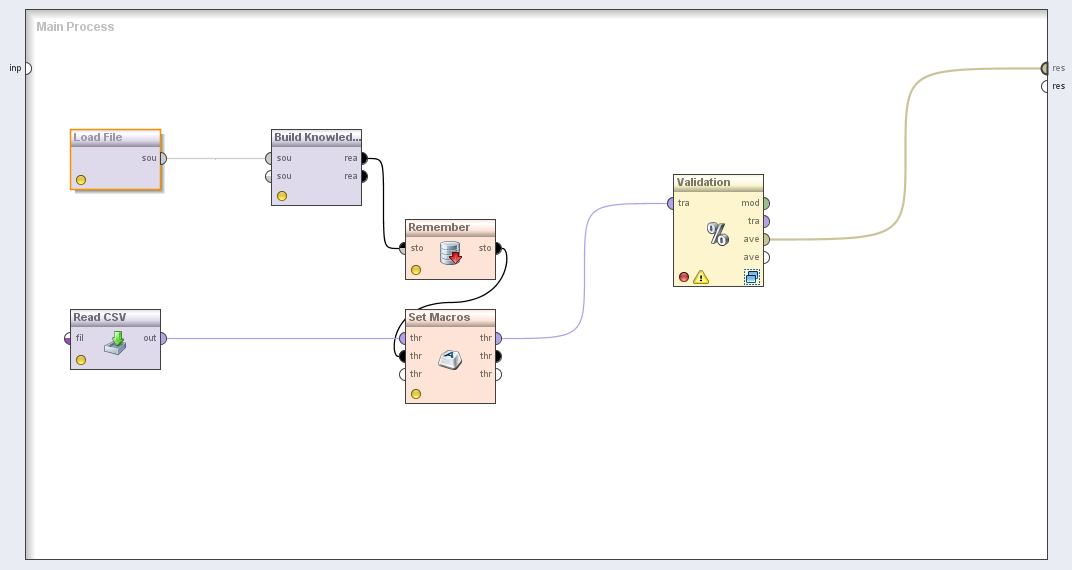
Task: Click the connected 'res' result port
Action: (x=1045, y=68)
